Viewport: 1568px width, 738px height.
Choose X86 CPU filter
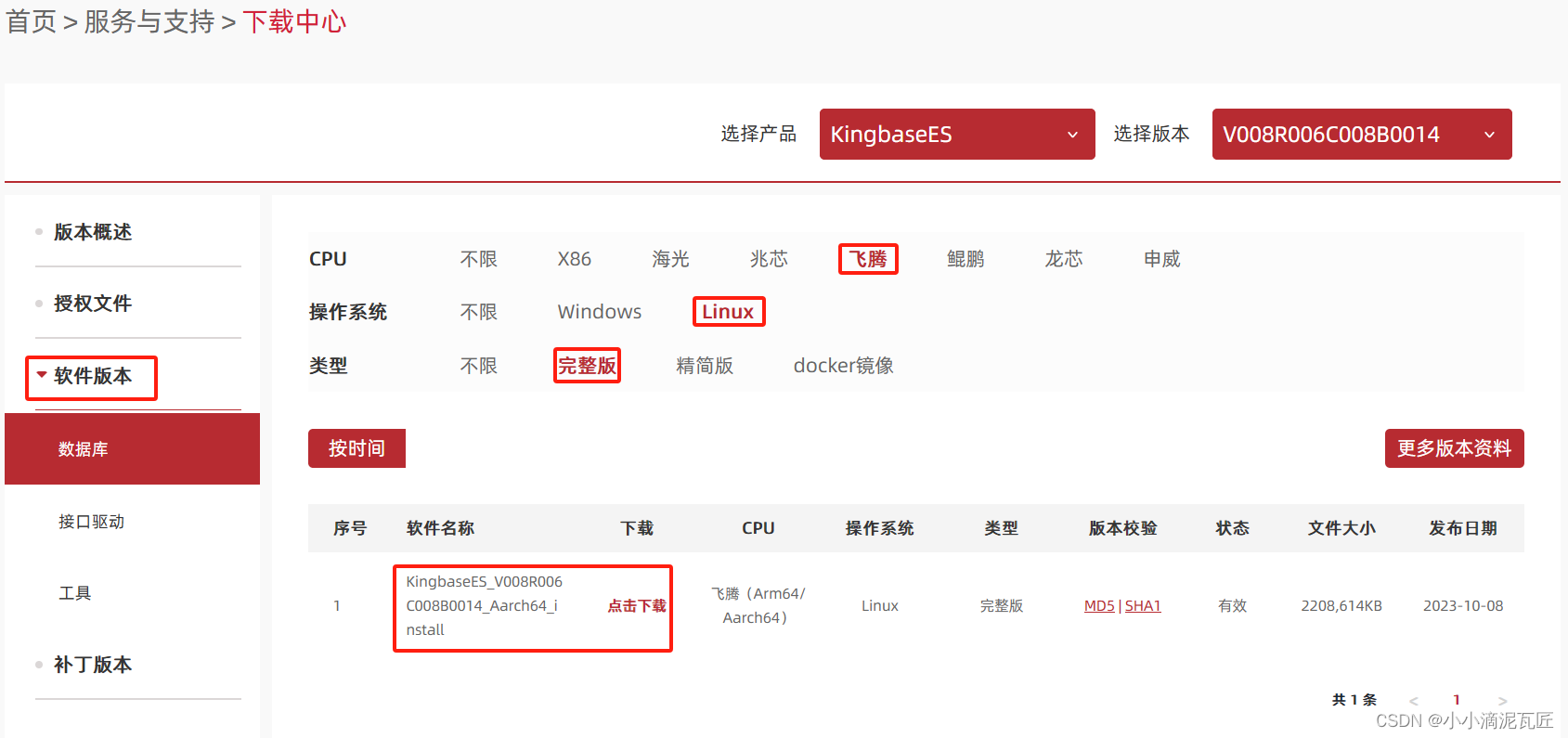(575, 259)
